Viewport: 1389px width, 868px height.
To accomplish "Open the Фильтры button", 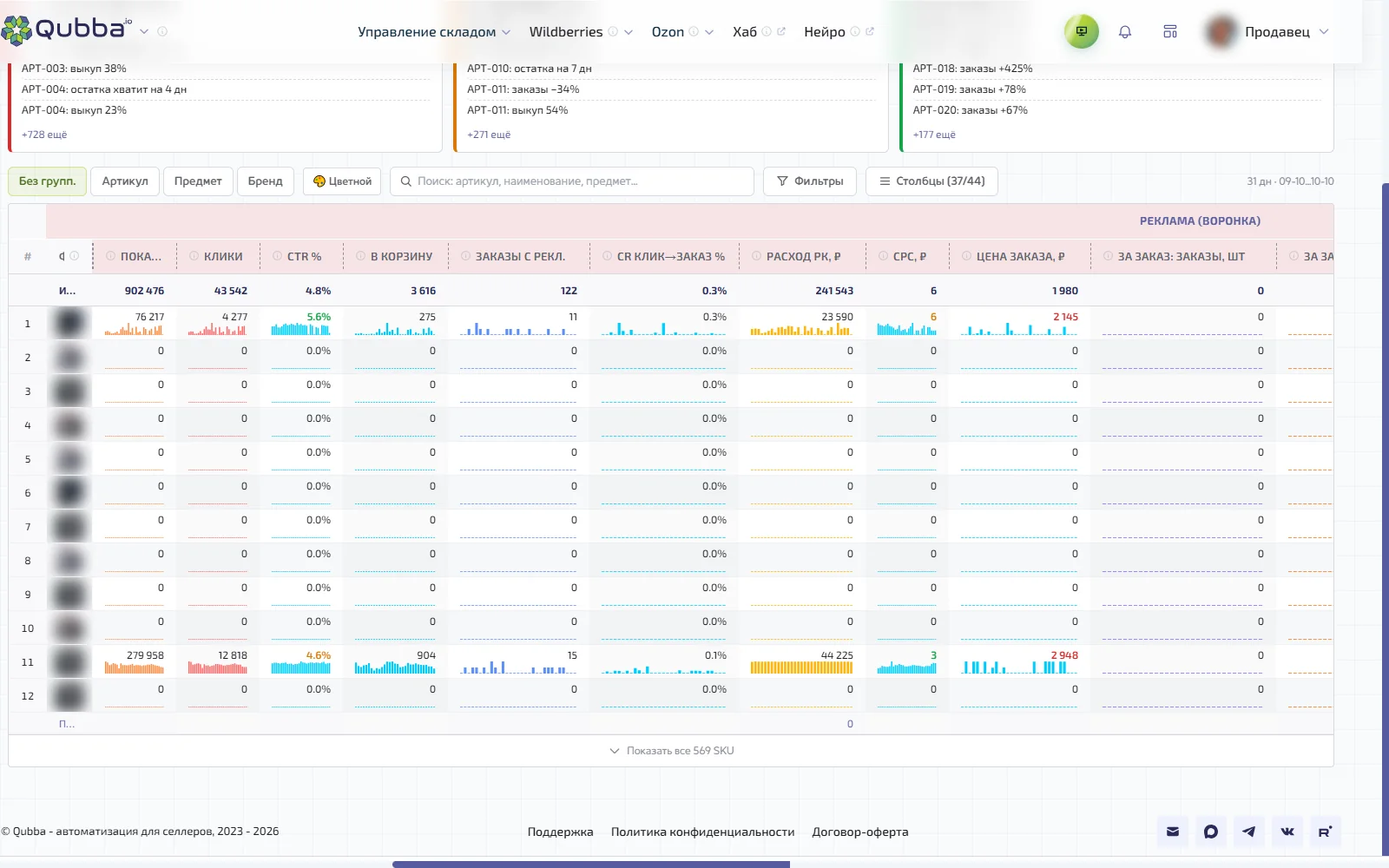I will [810, 181].
